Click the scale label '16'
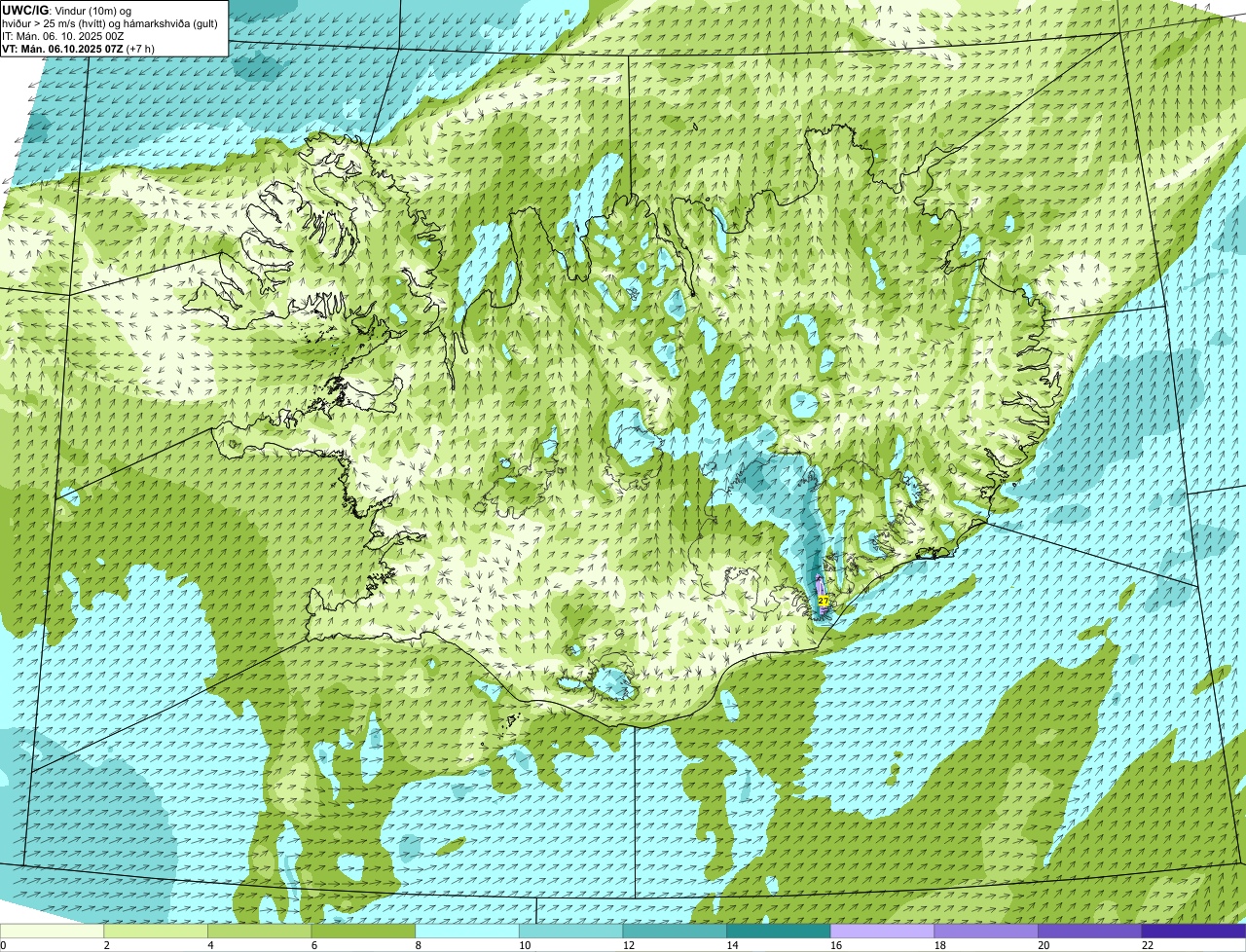The height and width of the screenshot is (952, 1246). click(836, 945)
